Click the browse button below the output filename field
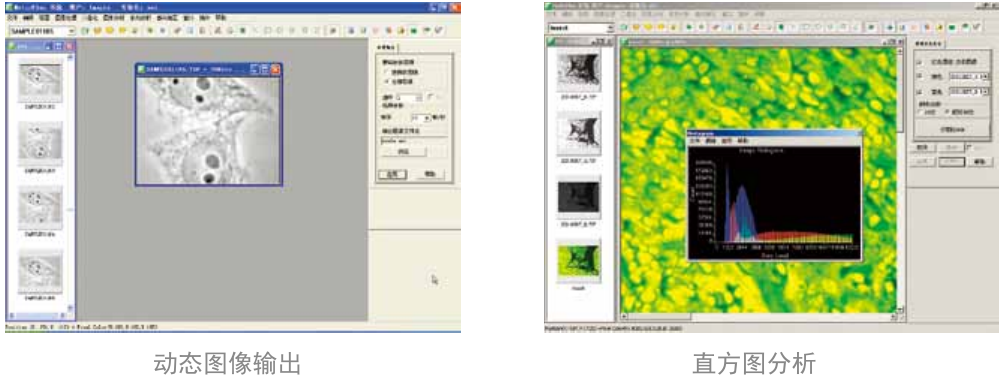Screen dimensions: 1005x382 pyautogui.click(x=404, y=152)
